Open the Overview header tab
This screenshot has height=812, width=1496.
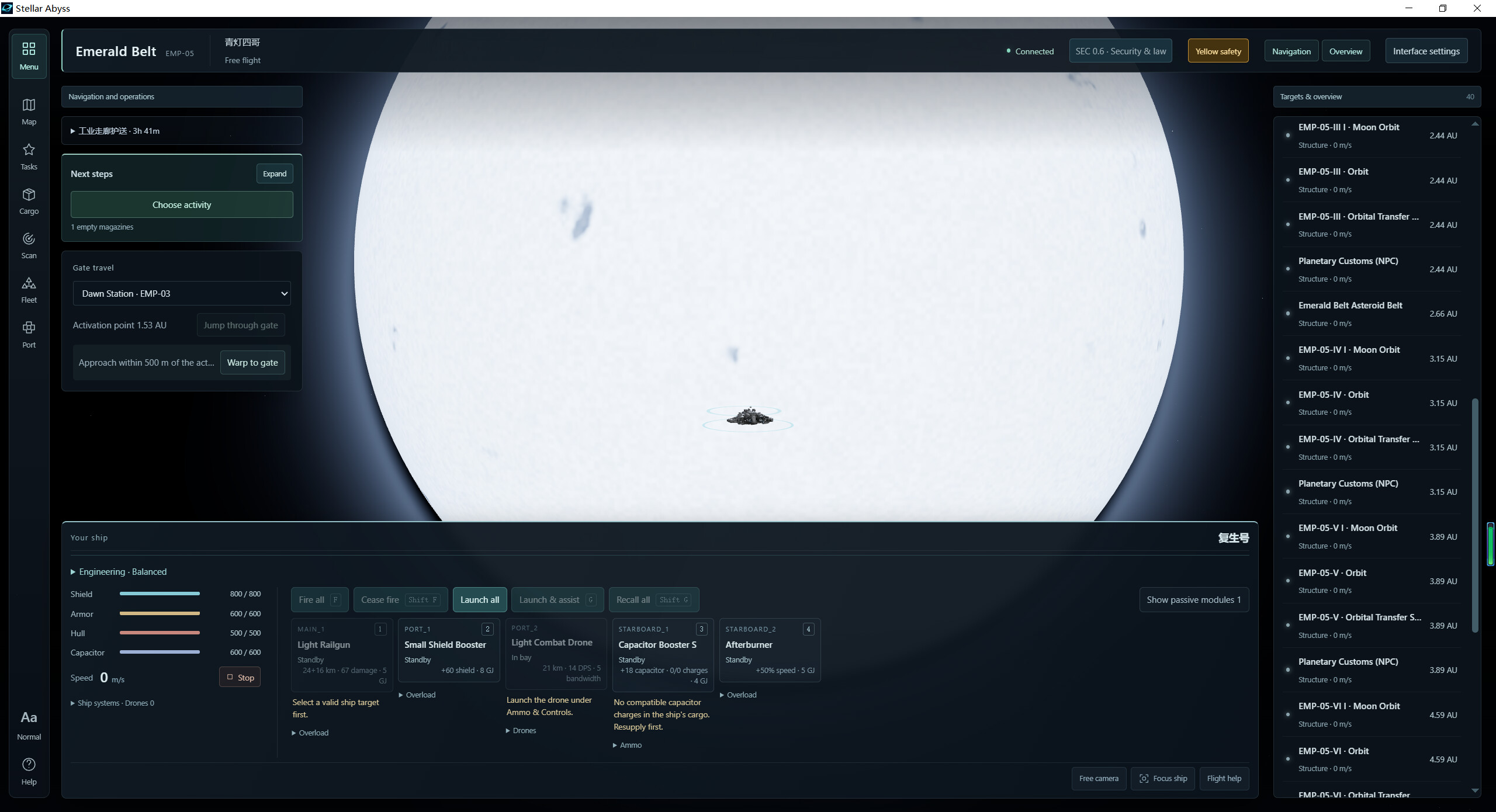tap(1345, 51)
